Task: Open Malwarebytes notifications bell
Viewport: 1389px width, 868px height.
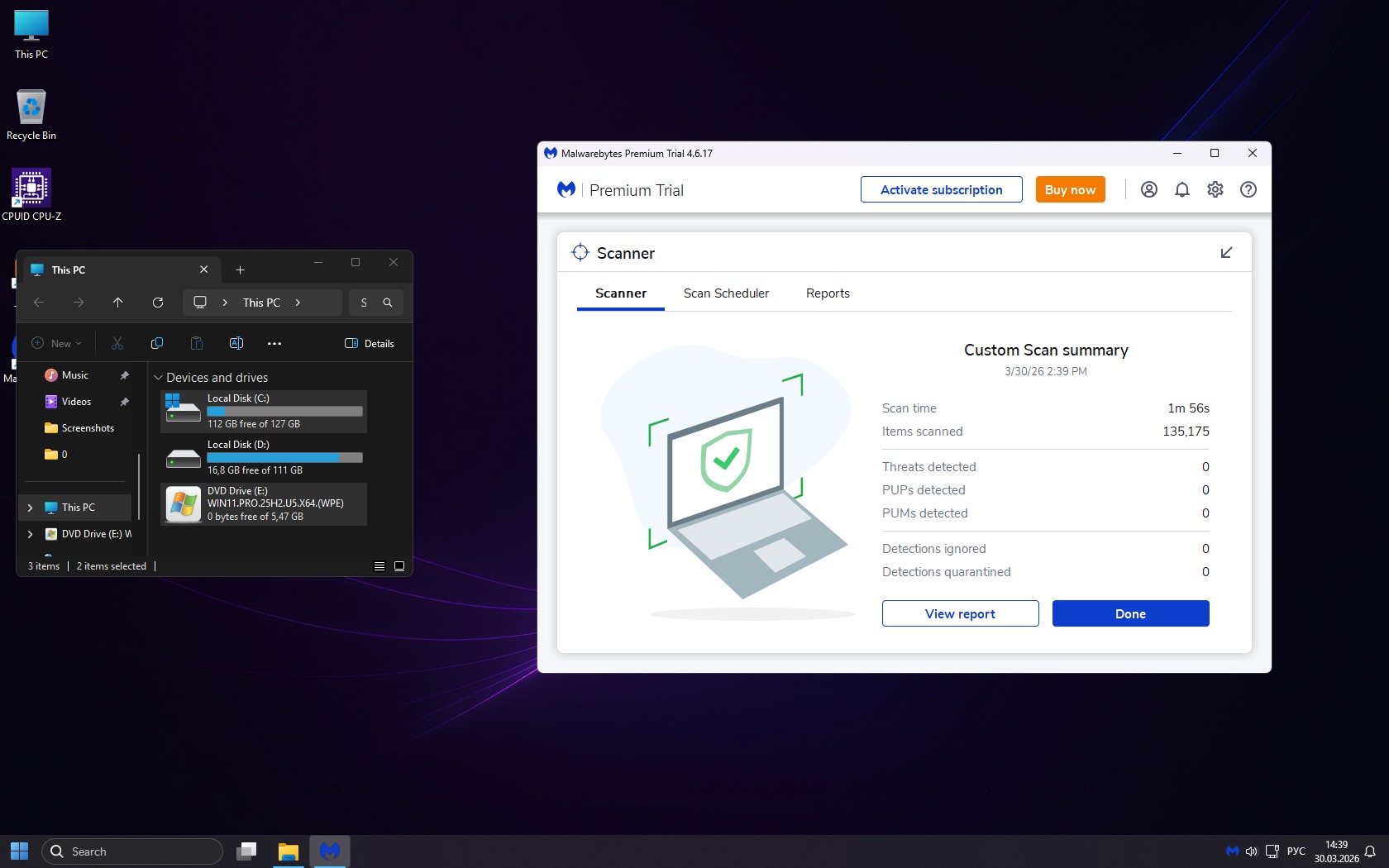Action: 1181,189
